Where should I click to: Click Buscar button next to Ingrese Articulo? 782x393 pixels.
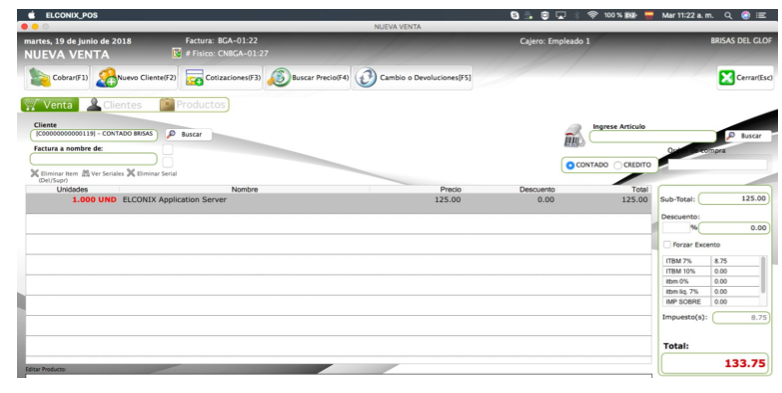tap(748, 136)
